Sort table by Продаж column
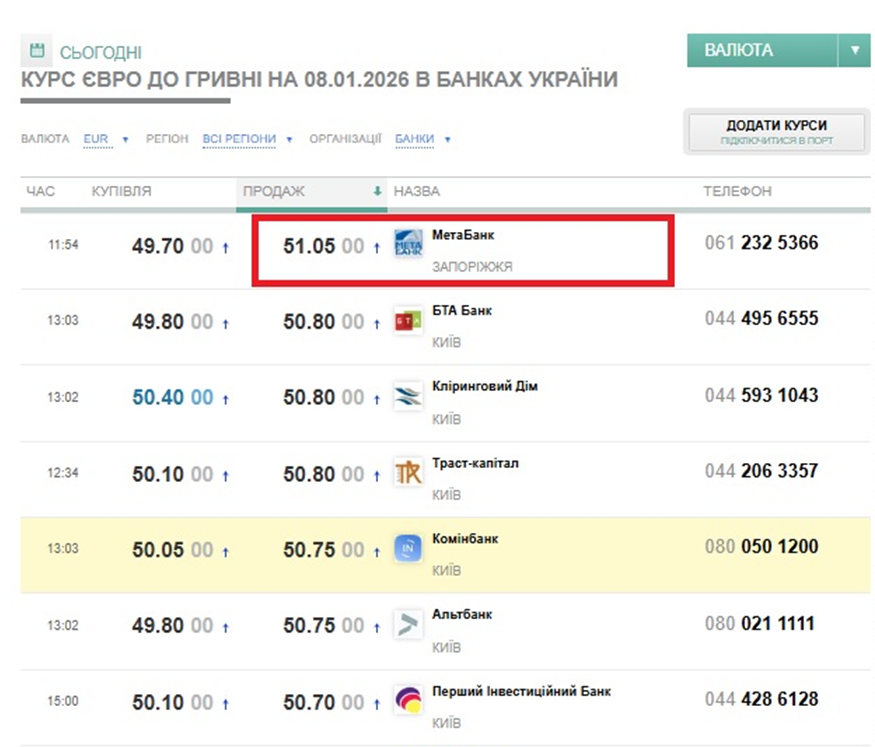The image size is (875, 747). (275, 191)
